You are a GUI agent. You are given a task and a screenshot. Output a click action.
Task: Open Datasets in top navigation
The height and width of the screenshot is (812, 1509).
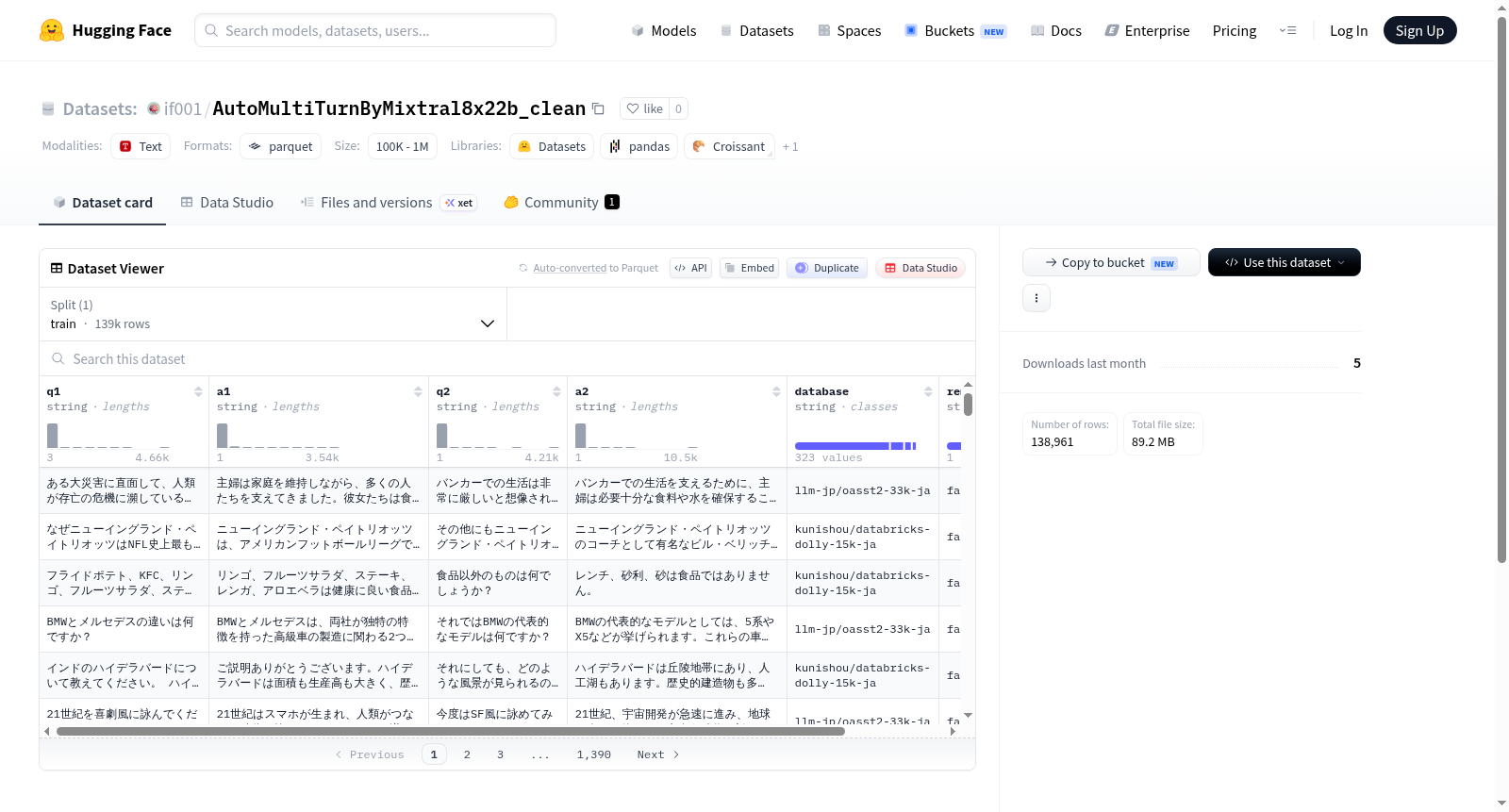click(x=757, y=30)
